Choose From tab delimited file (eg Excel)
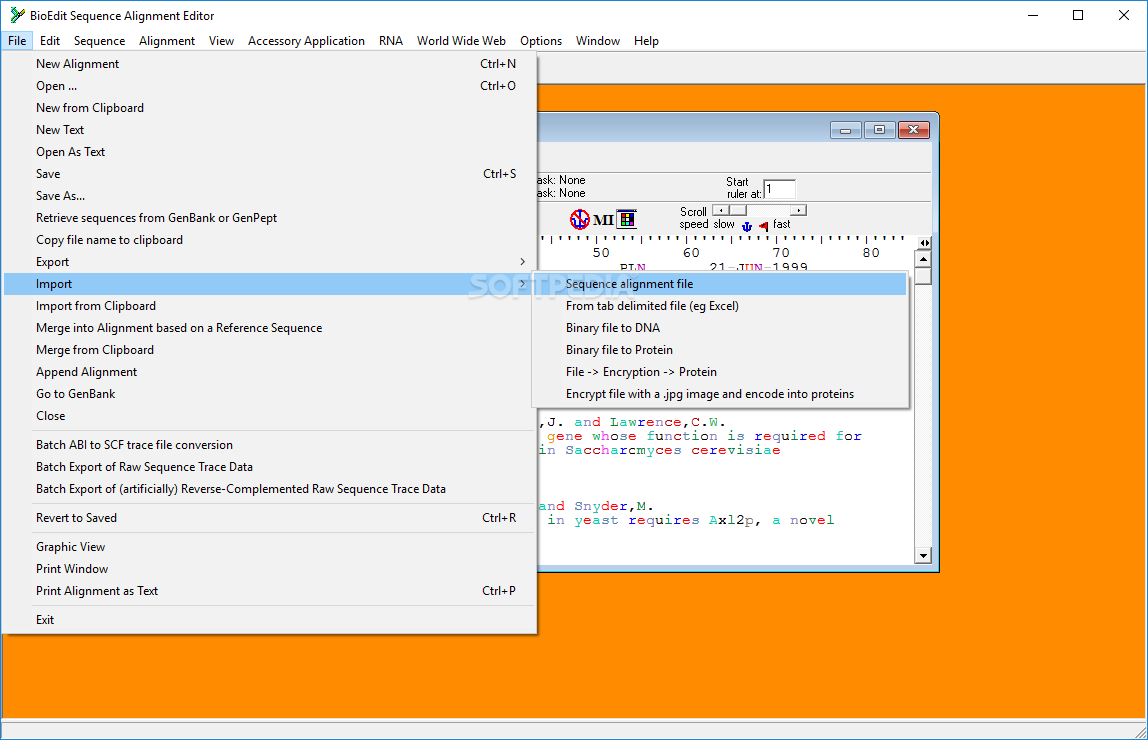The width and height of the screenshot is (1148, 740). (720, 306)
